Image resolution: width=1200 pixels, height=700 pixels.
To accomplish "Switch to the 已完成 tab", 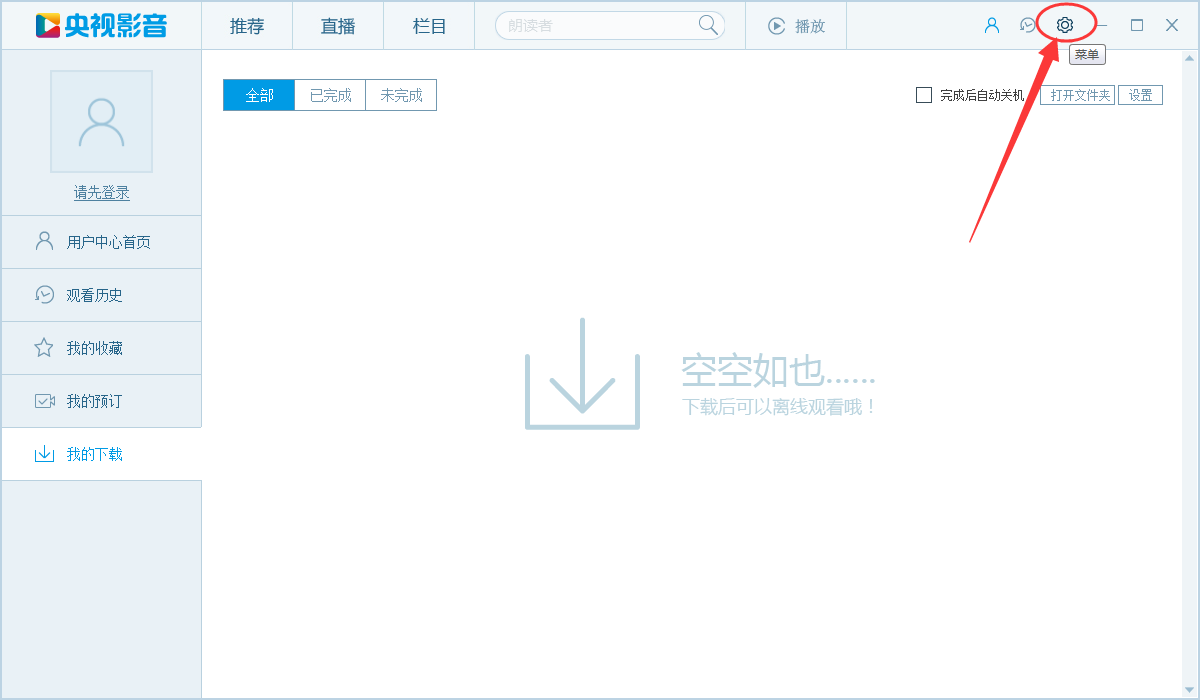I will [x=329, y=94].
